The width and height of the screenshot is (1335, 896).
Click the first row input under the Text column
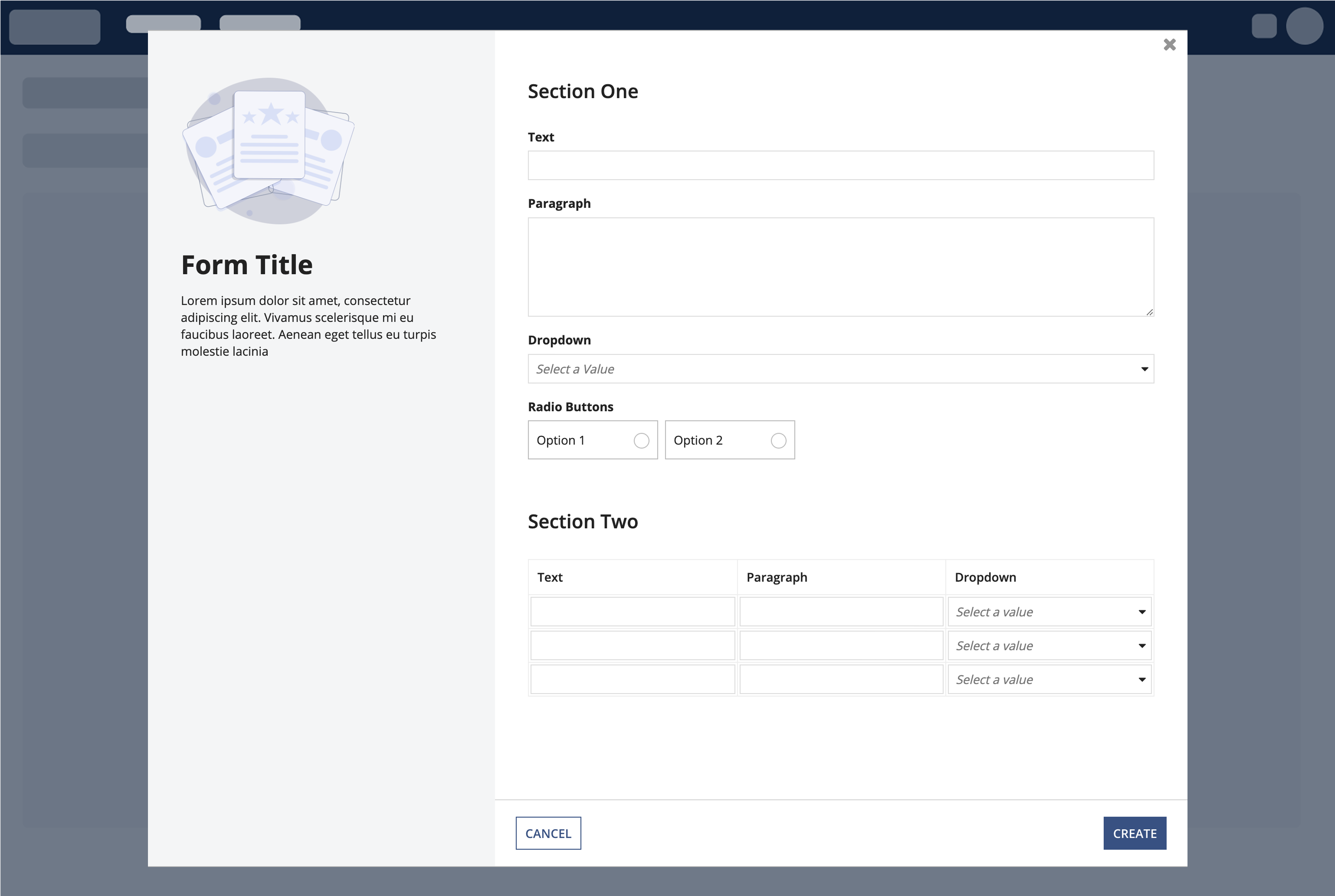point(632,612)
